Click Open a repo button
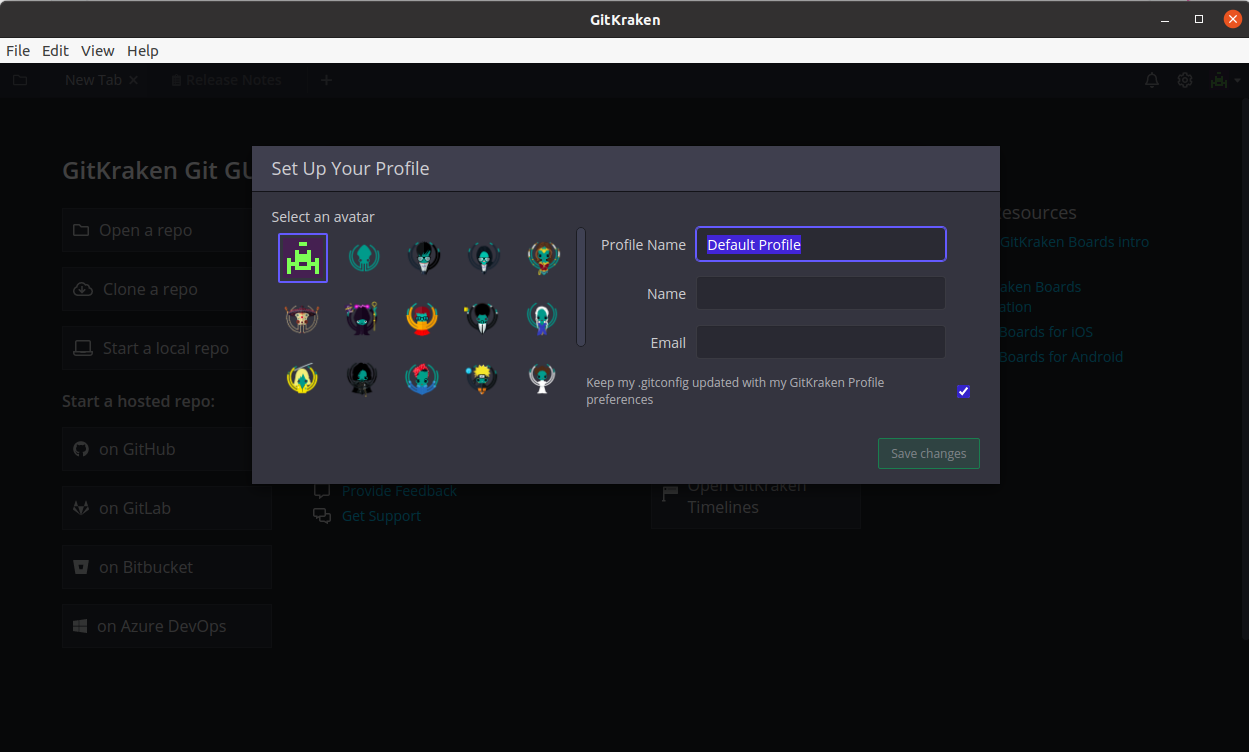 pyautogui.click(x=158, y=230)
